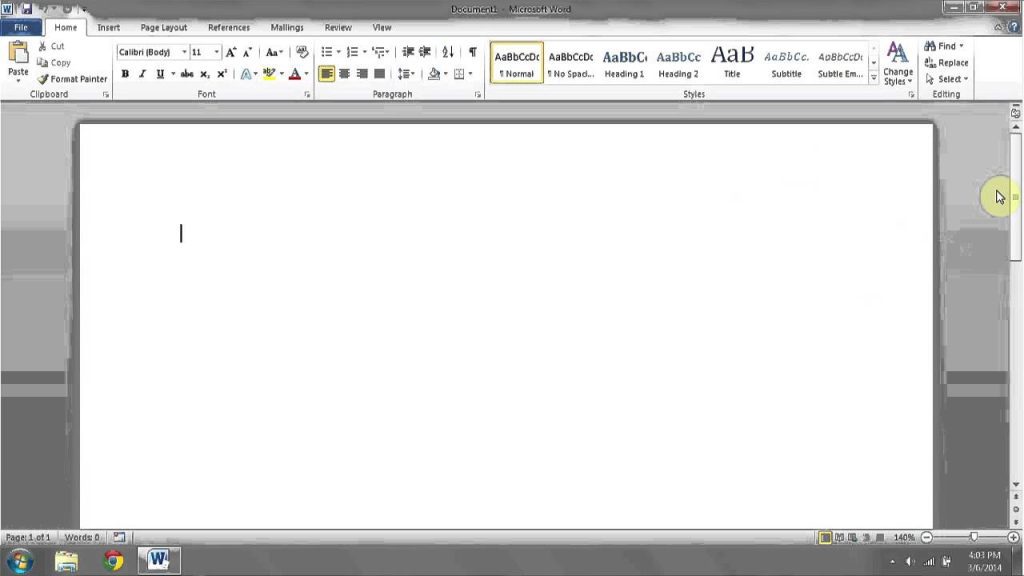
Task: Apply the Heading 1 style
Action: (624, 63)
